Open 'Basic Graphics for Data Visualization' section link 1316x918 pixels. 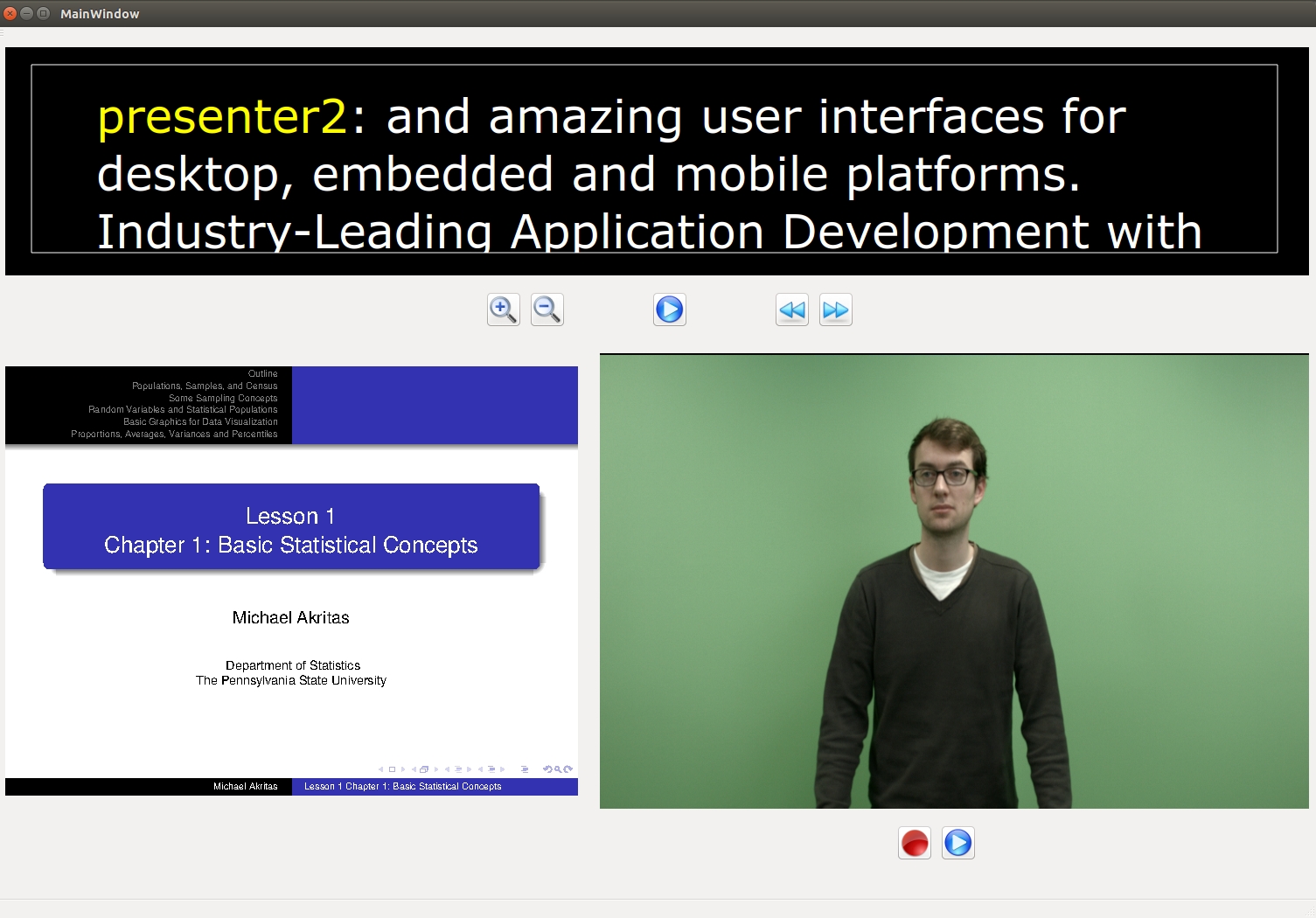tap(201, 421)
